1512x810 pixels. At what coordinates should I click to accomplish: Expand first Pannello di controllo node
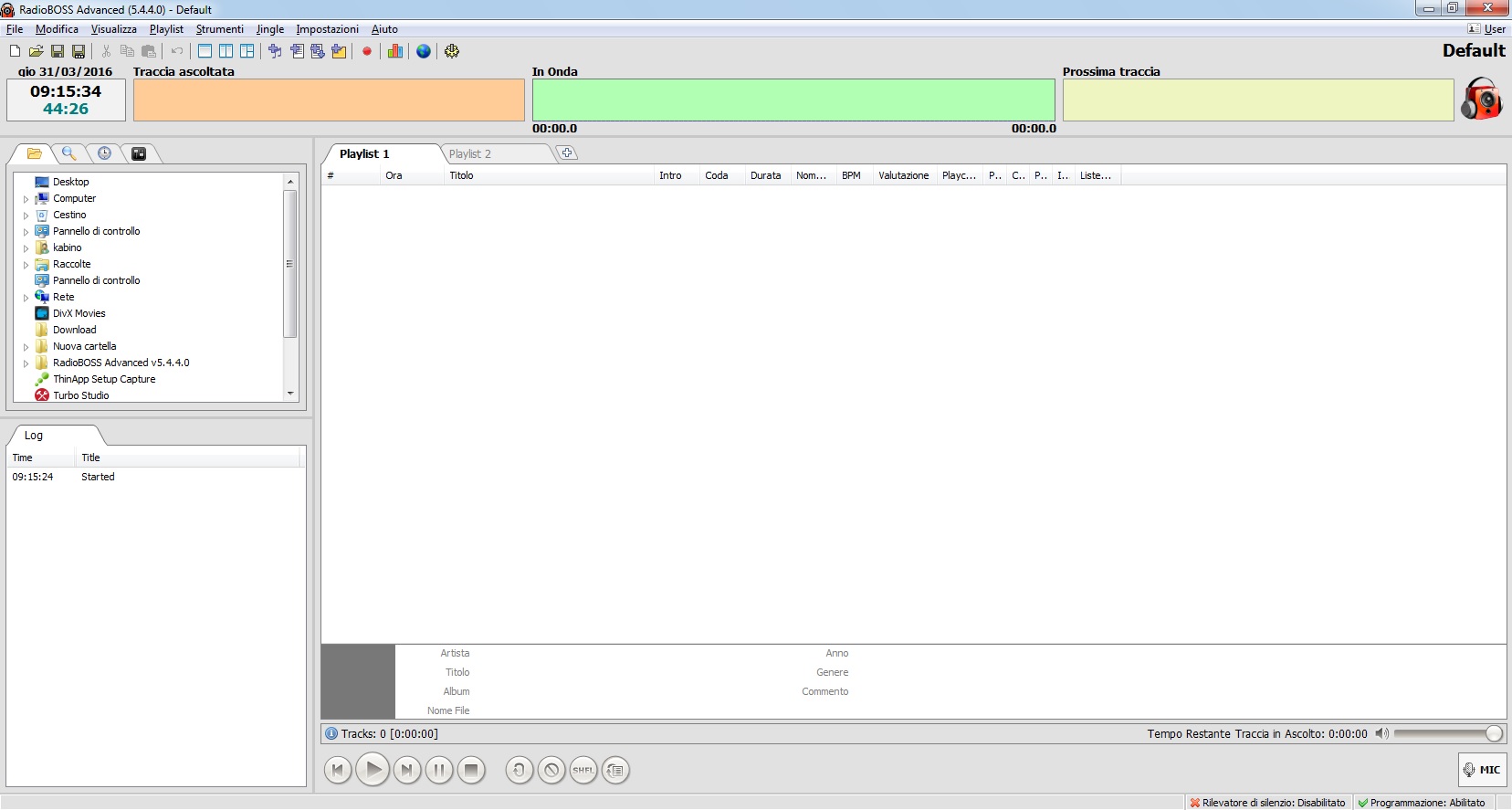[x=26, y=232]
